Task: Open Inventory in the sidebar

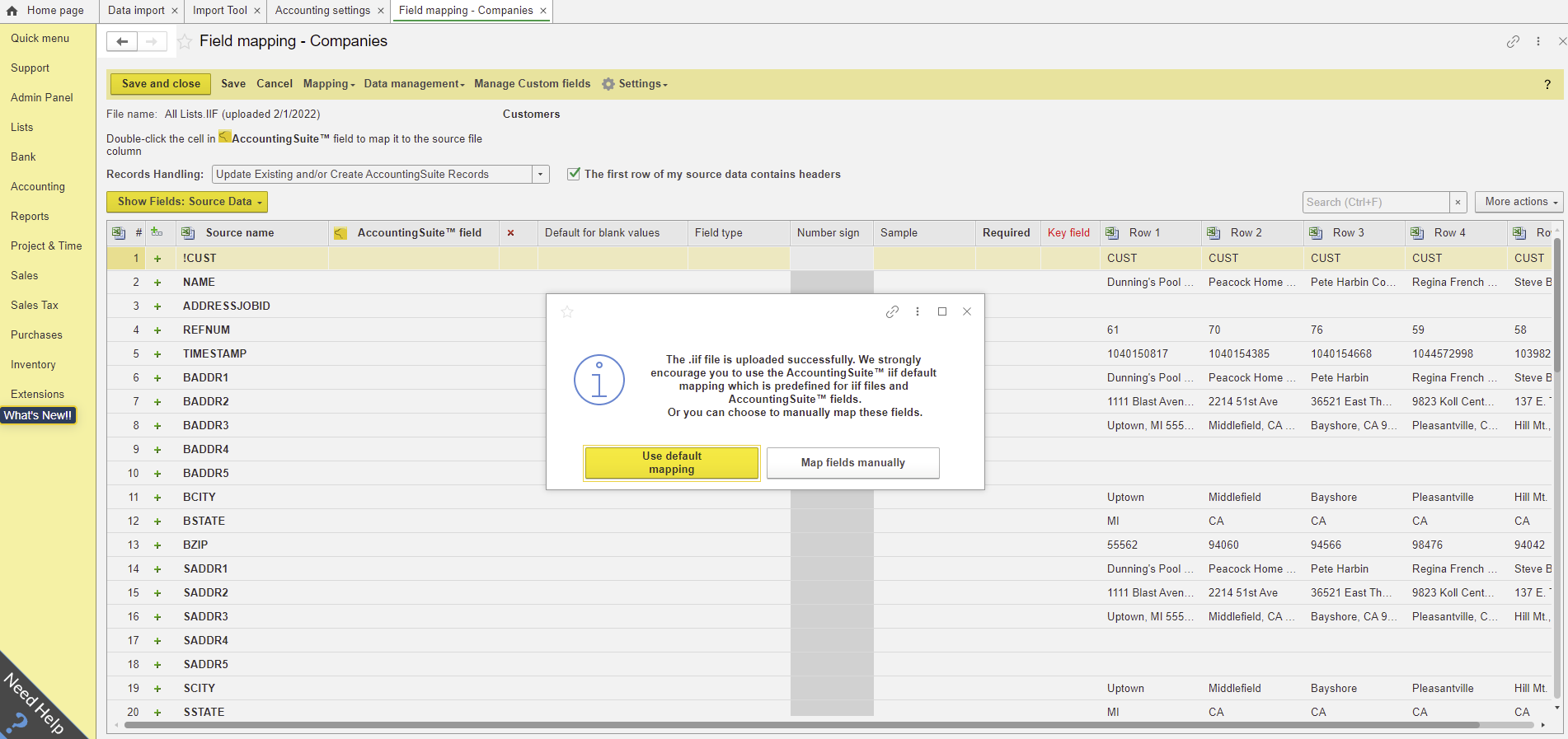Action: [33, 364]
